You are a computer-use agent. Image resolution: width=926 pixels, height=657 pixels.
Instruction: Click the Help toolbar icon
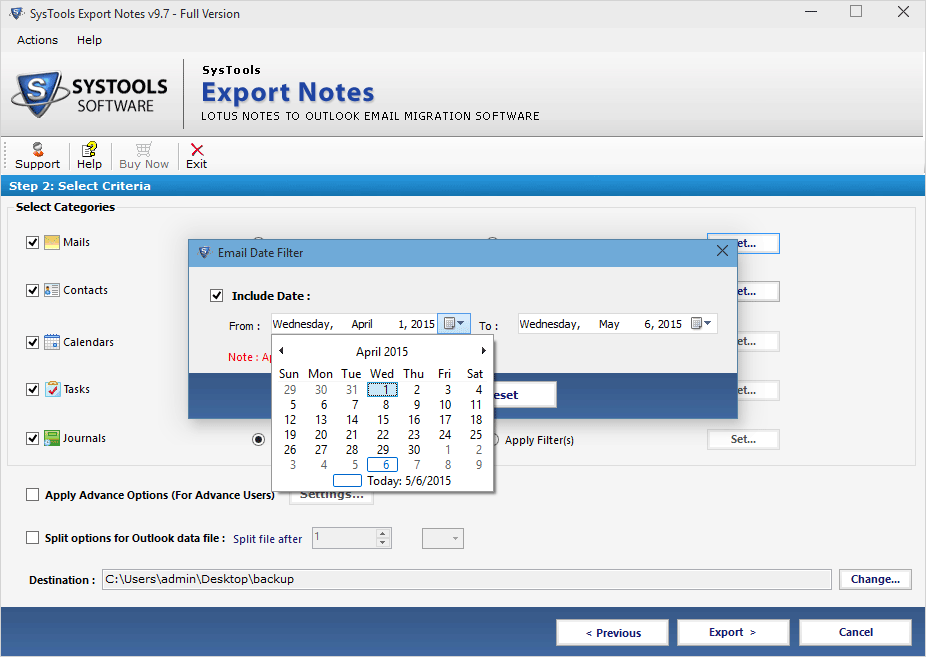[x=89, y=149]
